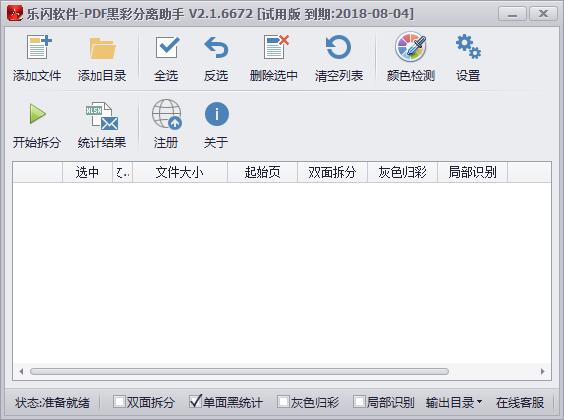Click 删除选中 to delete selected files

click(274, 58)
